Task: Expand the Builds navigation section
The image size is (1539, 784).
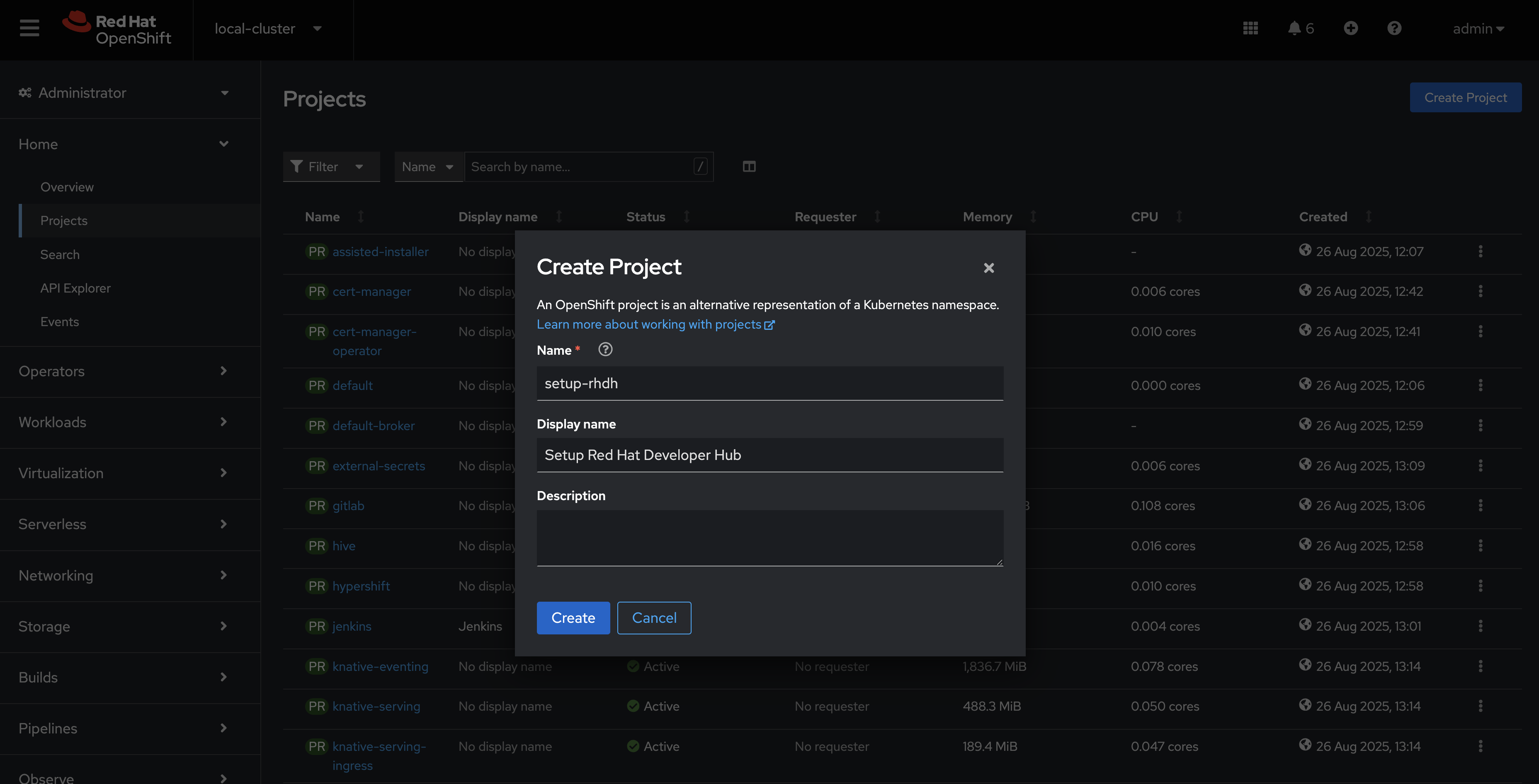Action: click(124, 677)
